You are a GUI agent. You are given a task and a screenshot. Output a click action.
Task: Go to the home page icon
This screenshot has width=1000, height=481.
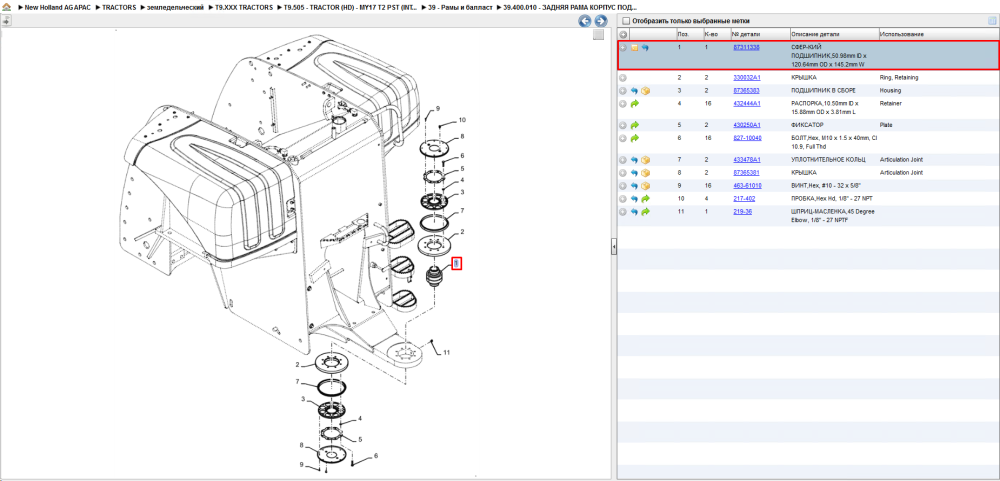click(6, 7)
